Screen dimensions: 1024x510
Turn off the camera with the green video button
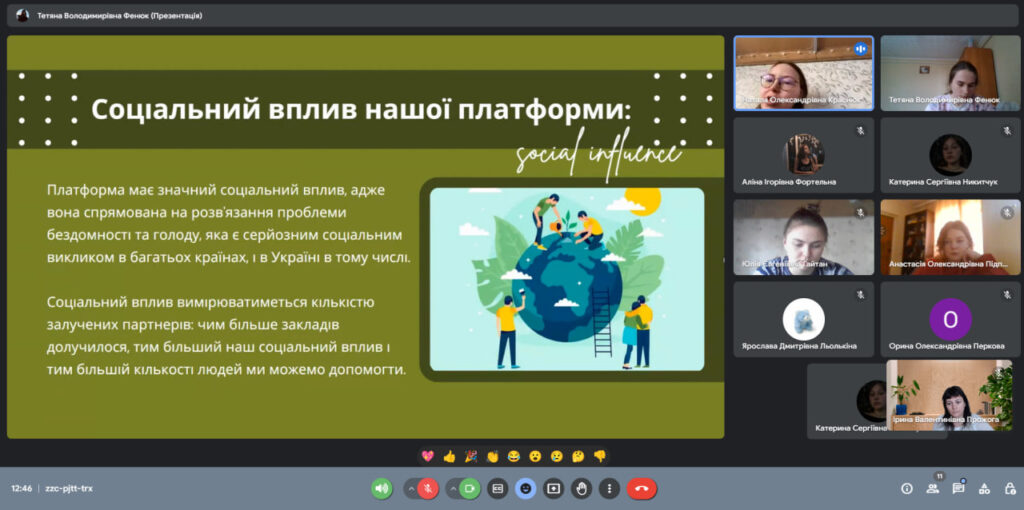point(470,489)
